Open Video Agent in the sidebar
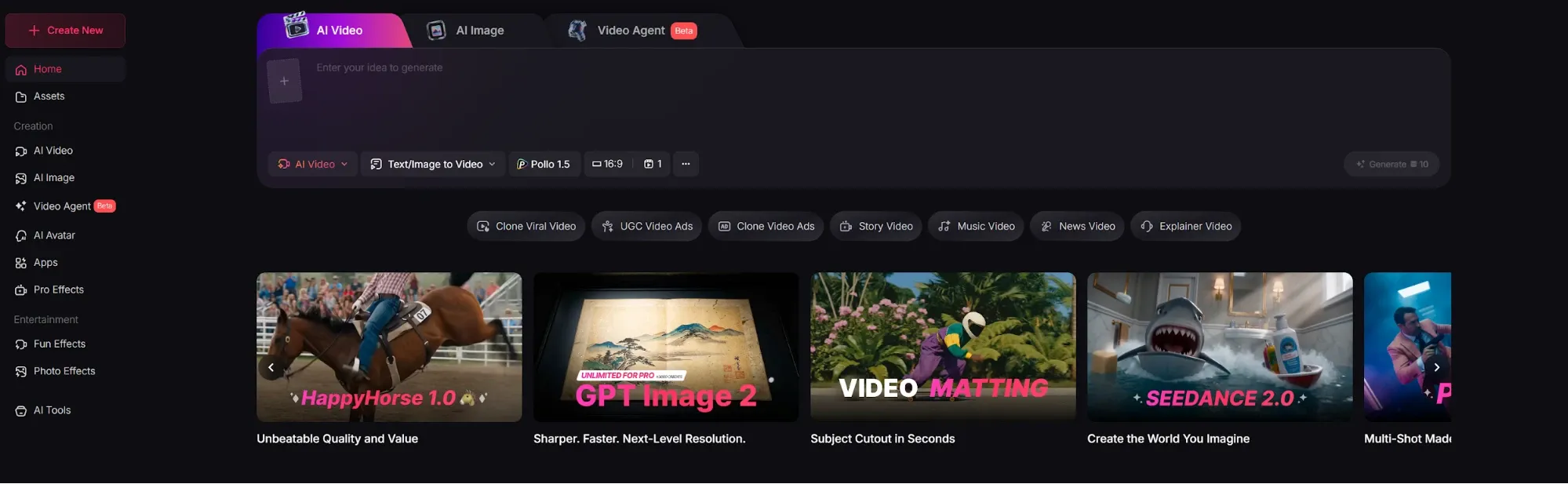 coord(65,206)
